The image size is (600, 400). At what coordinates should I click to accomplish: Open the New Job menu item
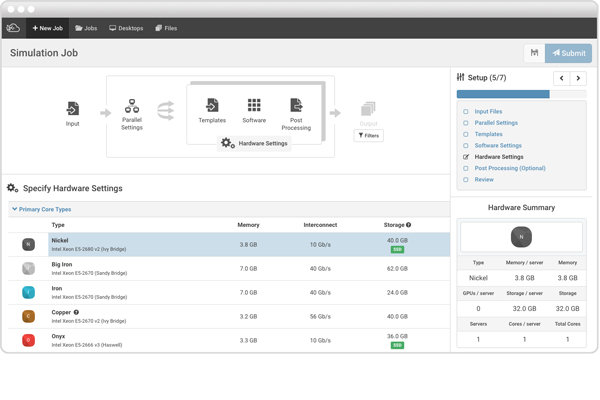[x=47, y=28]
